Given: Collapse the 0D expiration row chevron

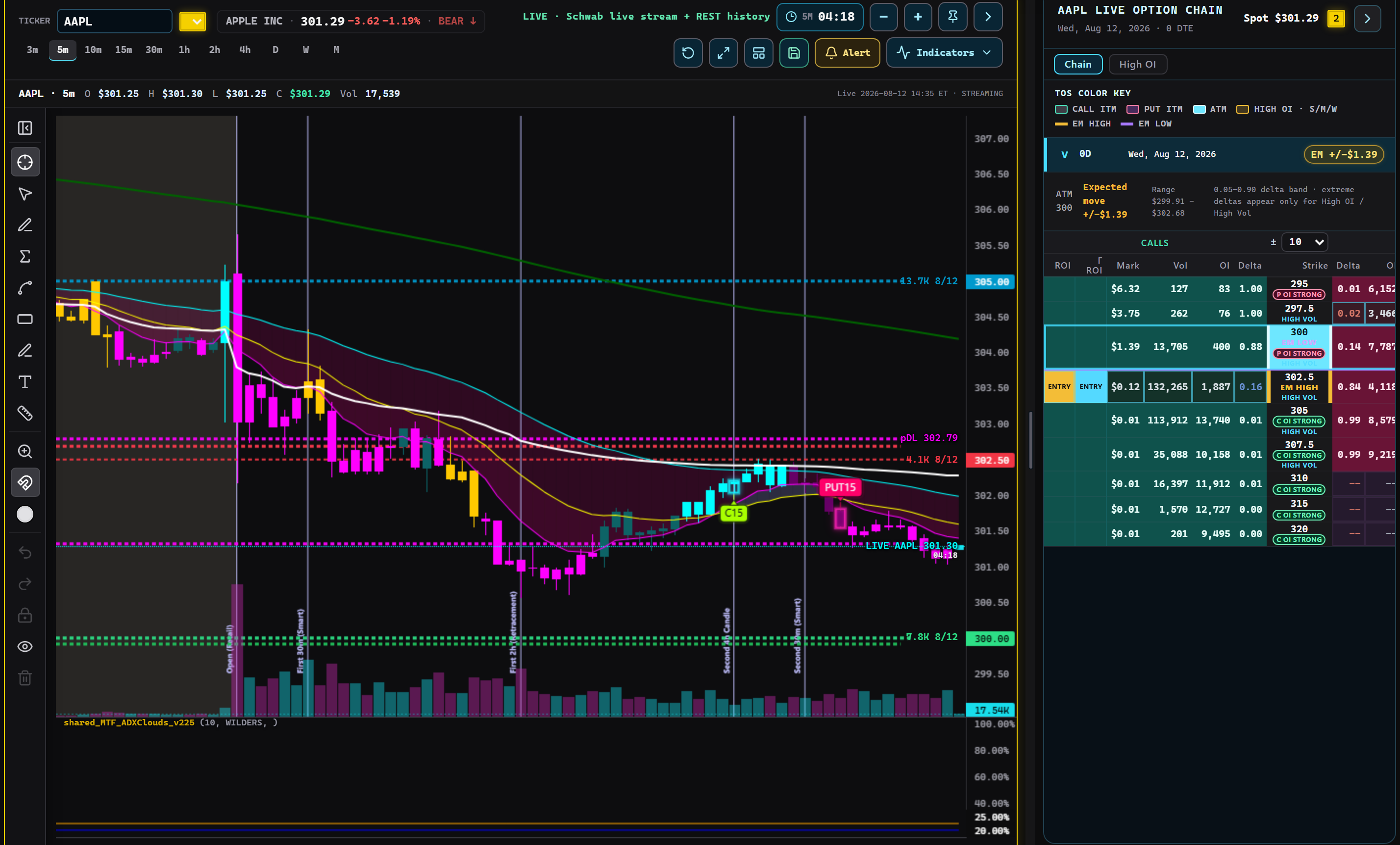Looking at the screenshot, I should click(x=1065, y=154).
